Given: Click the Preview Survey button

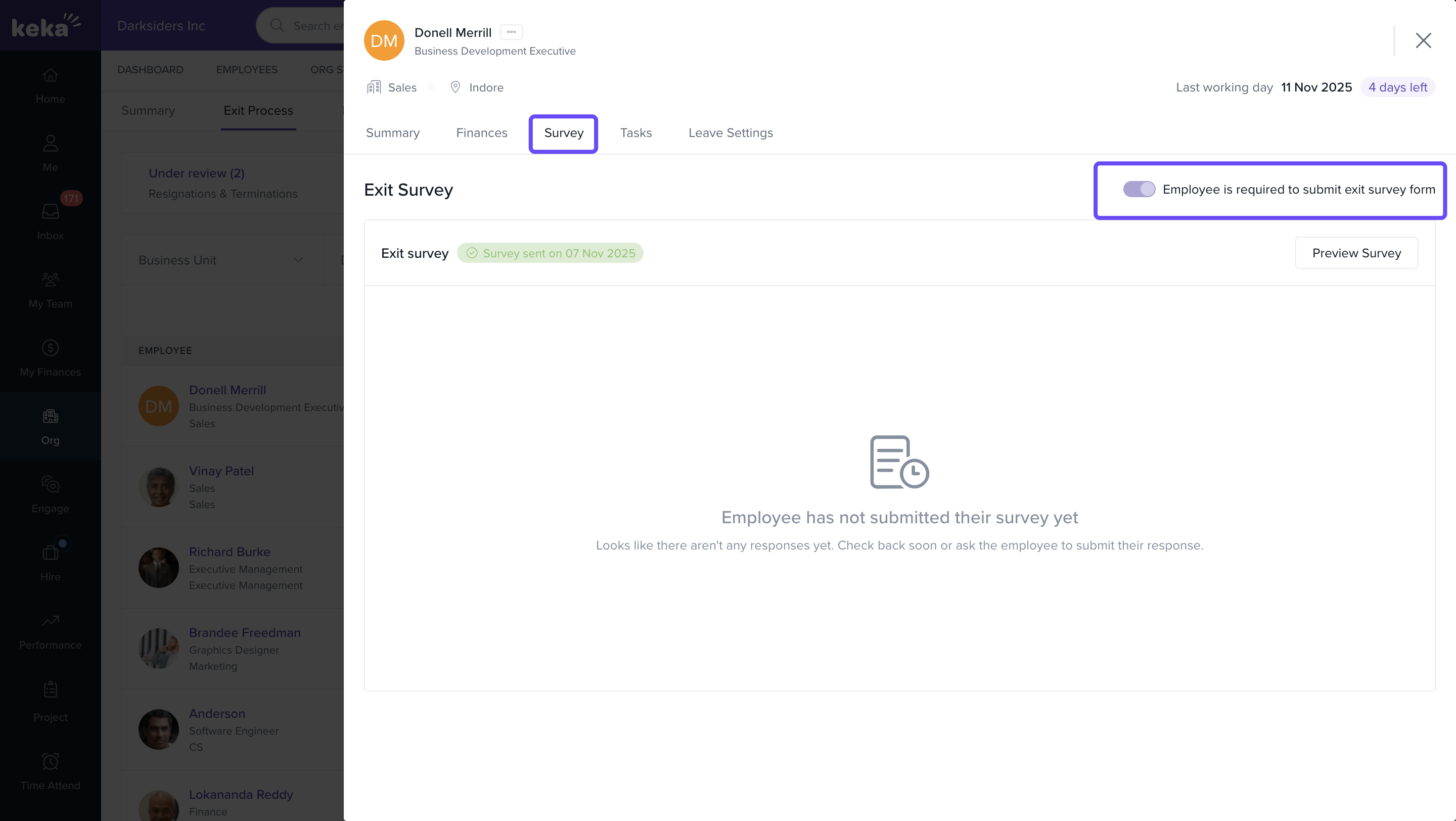Looking at the screenshot, I should click(1356, 253).
